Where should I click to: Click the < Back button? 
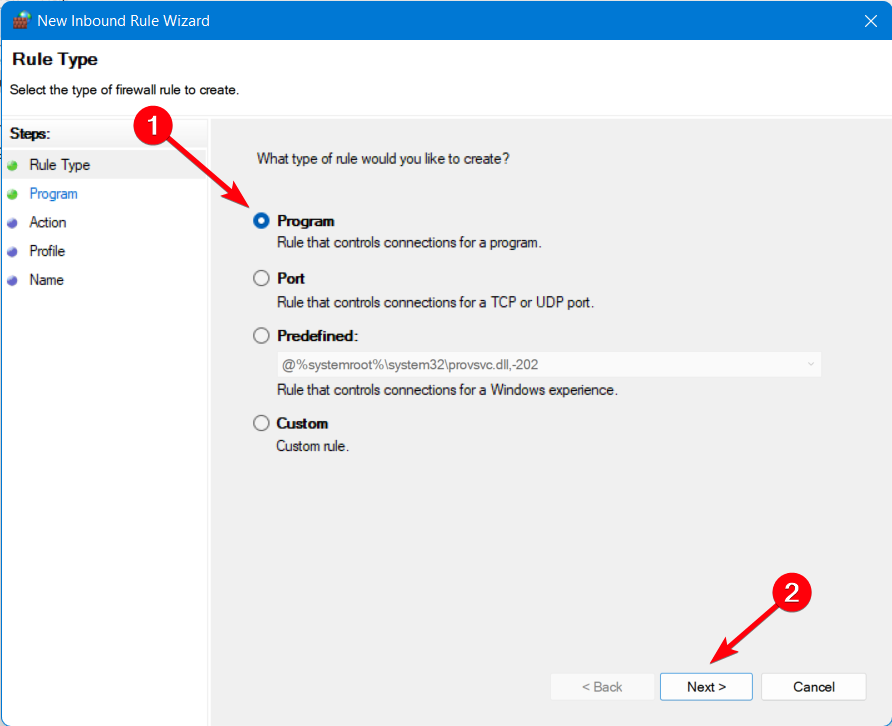pyautogui.click(x=602, y=687)
